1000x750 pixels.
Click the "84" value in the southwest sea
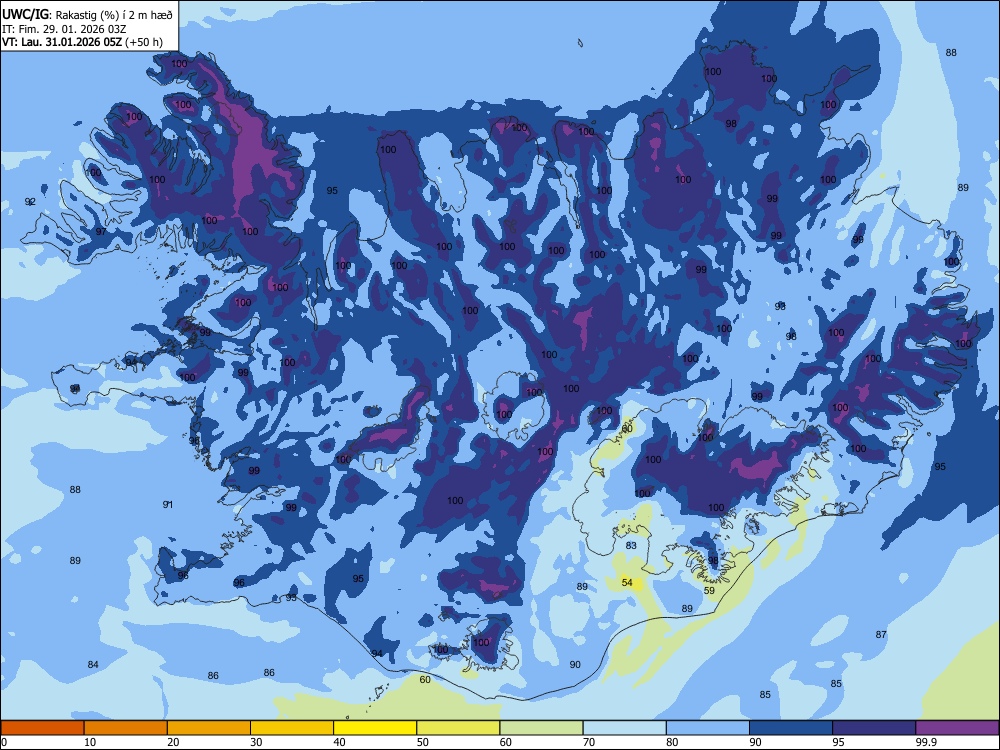click(x=93, y=665)
